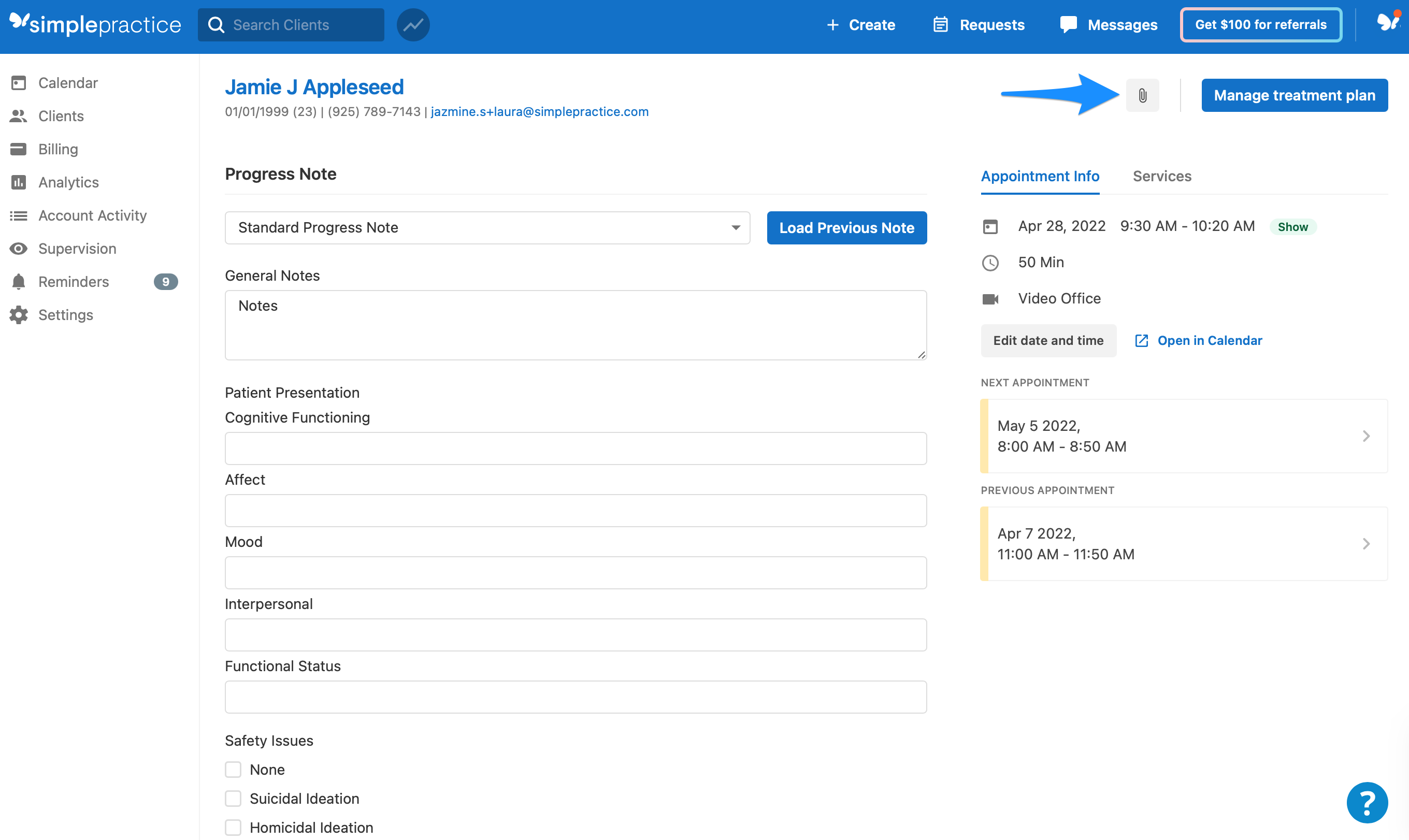The height and width of the screenshot is (840, 1409).
Task: Expand the Apr 7 previous appointment entry
Action: click(1183, 543)
